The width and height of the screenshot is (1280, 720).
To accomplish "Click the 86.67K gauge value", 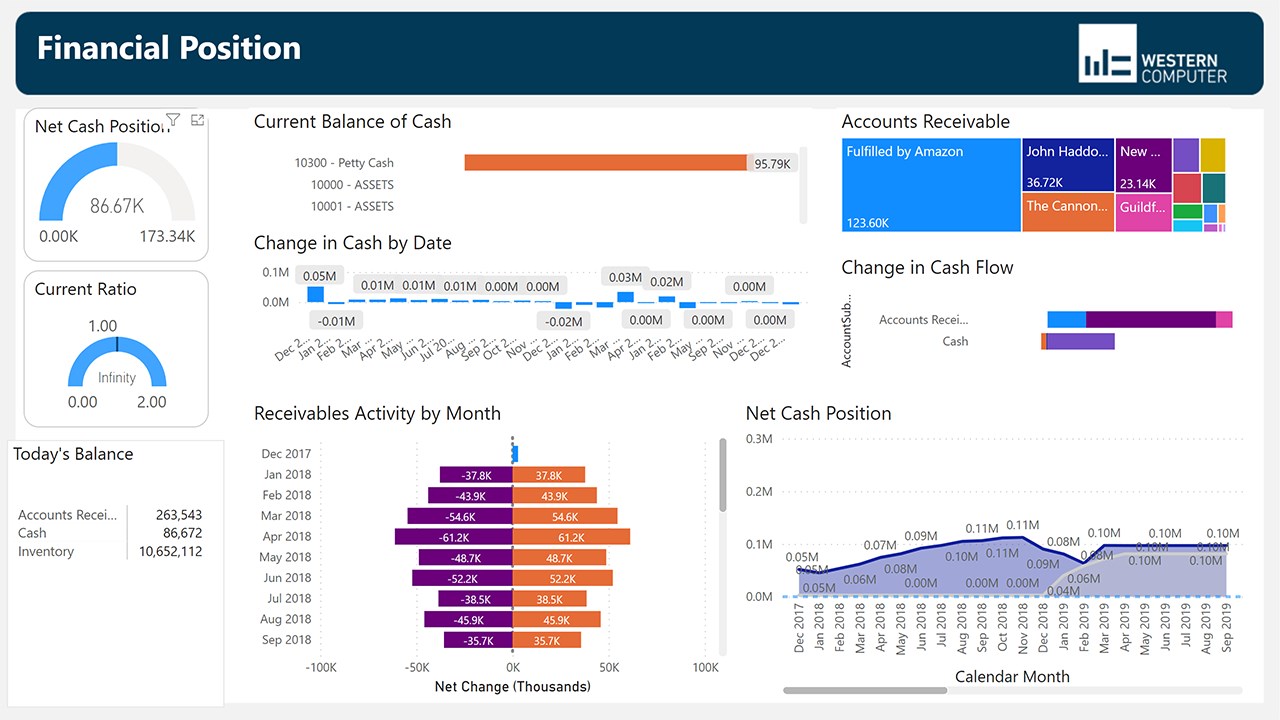I will [x=117, y=206].
